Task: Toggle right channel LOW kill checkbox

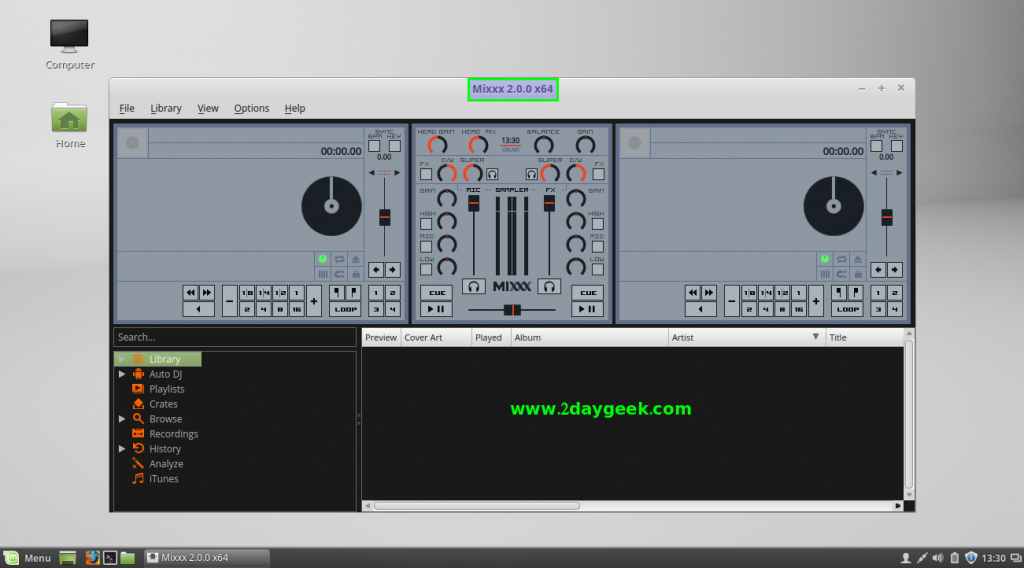Action: point(598,269)
